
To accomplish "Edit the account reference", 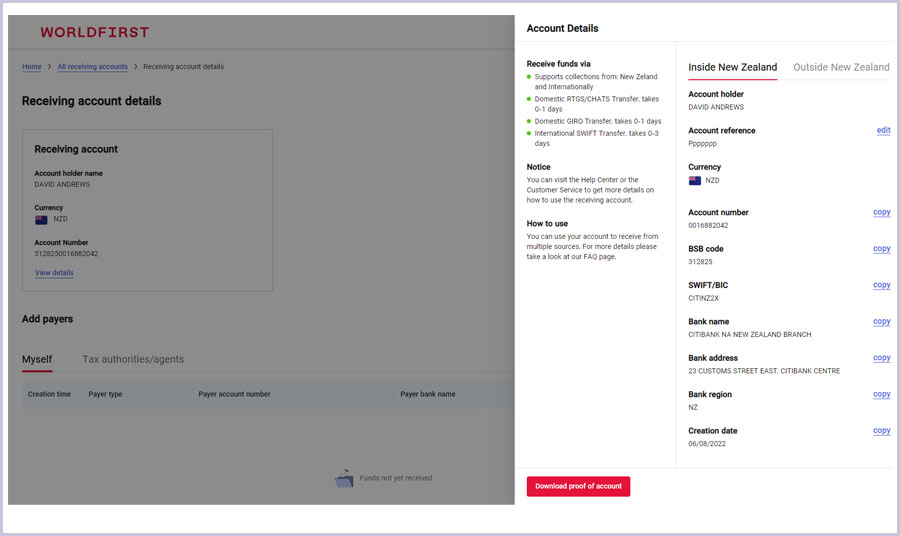I will [882, 131].
